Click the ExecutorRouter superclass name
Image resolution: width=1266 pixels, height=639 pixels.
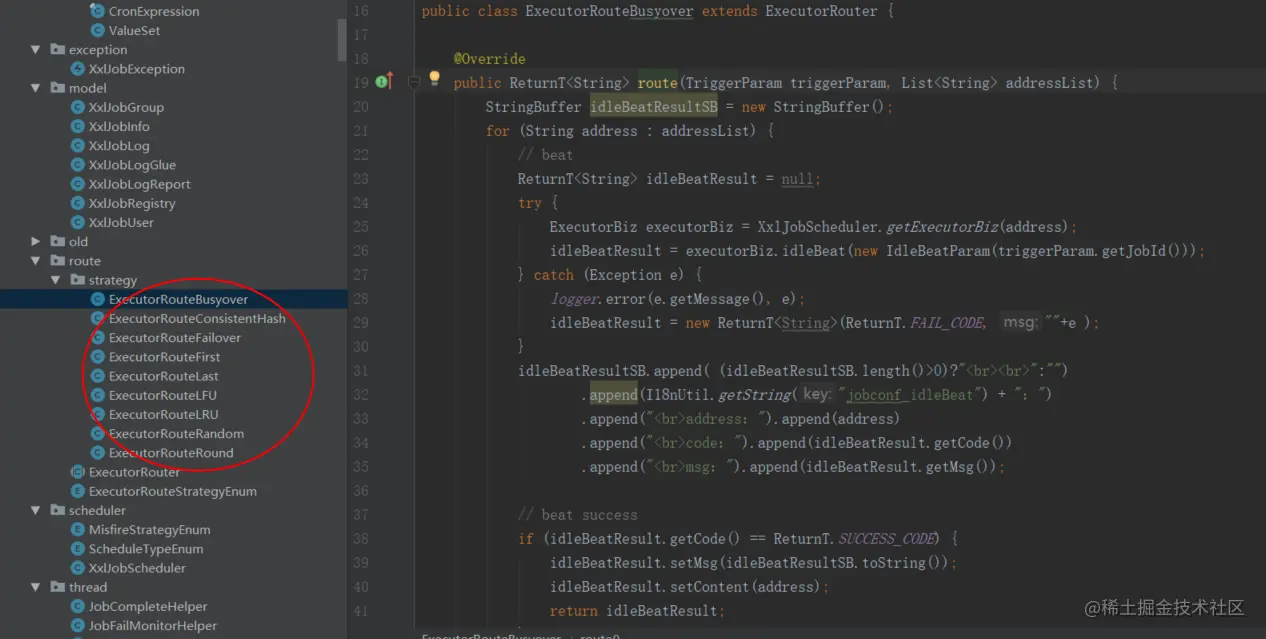click(821, 11)
